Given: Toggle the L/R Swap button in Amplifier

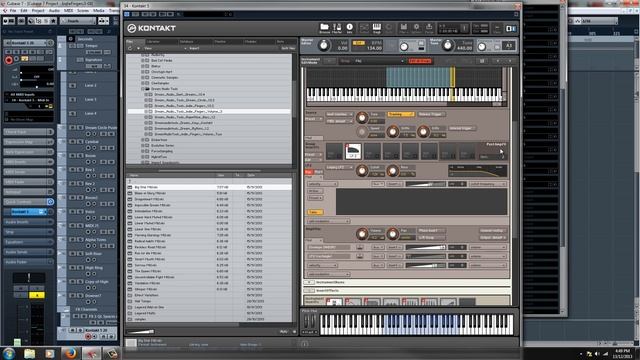Looking at the screenshot, I should point(431,237).
